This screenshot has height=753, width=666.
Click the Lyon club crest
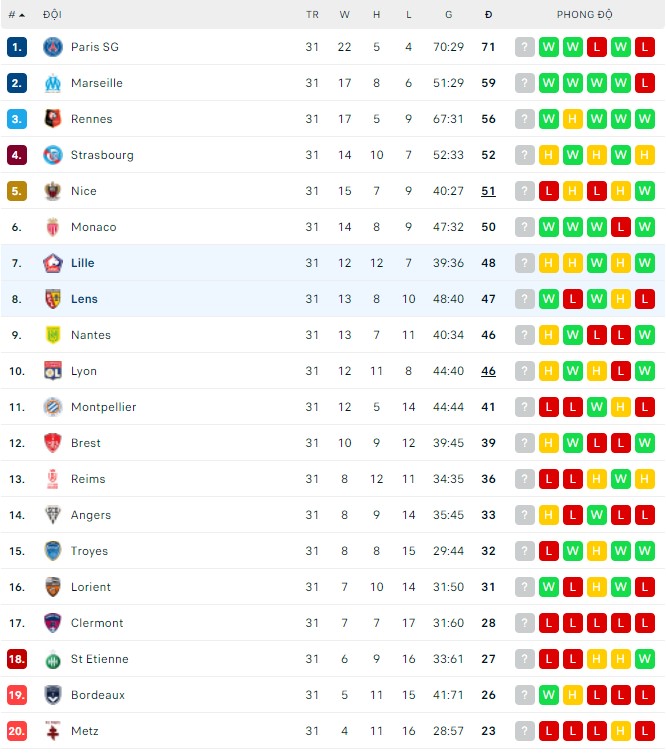tap(53, 371)
